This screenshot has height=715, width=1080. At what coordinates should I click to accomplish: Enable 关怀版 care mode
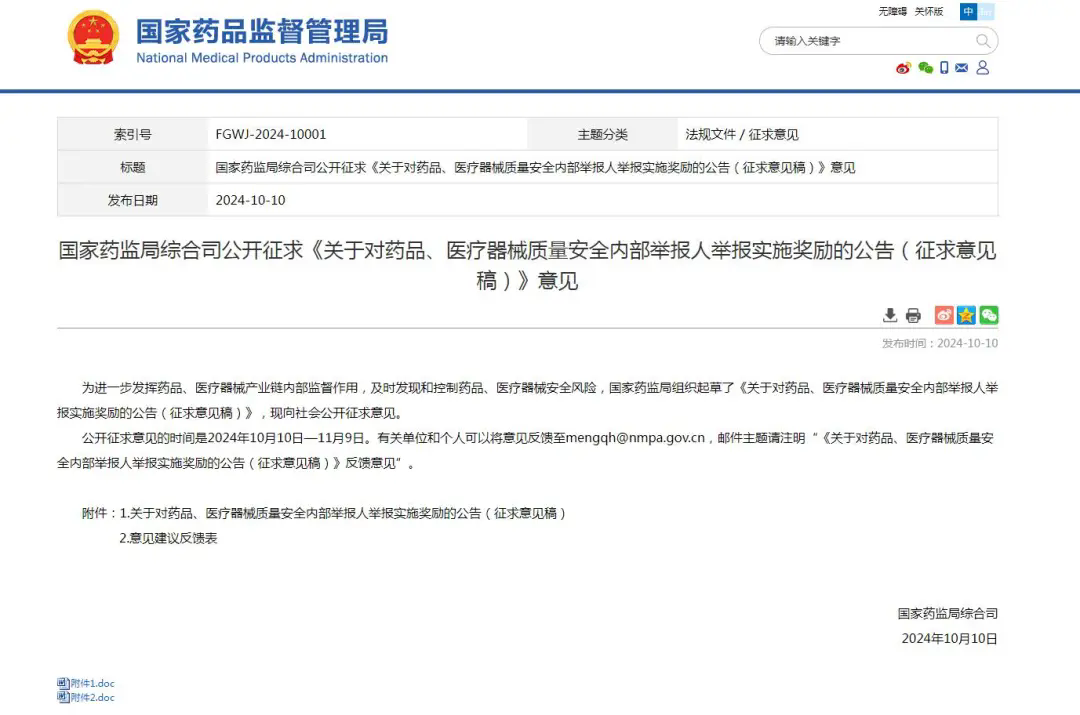click(929, 12)
